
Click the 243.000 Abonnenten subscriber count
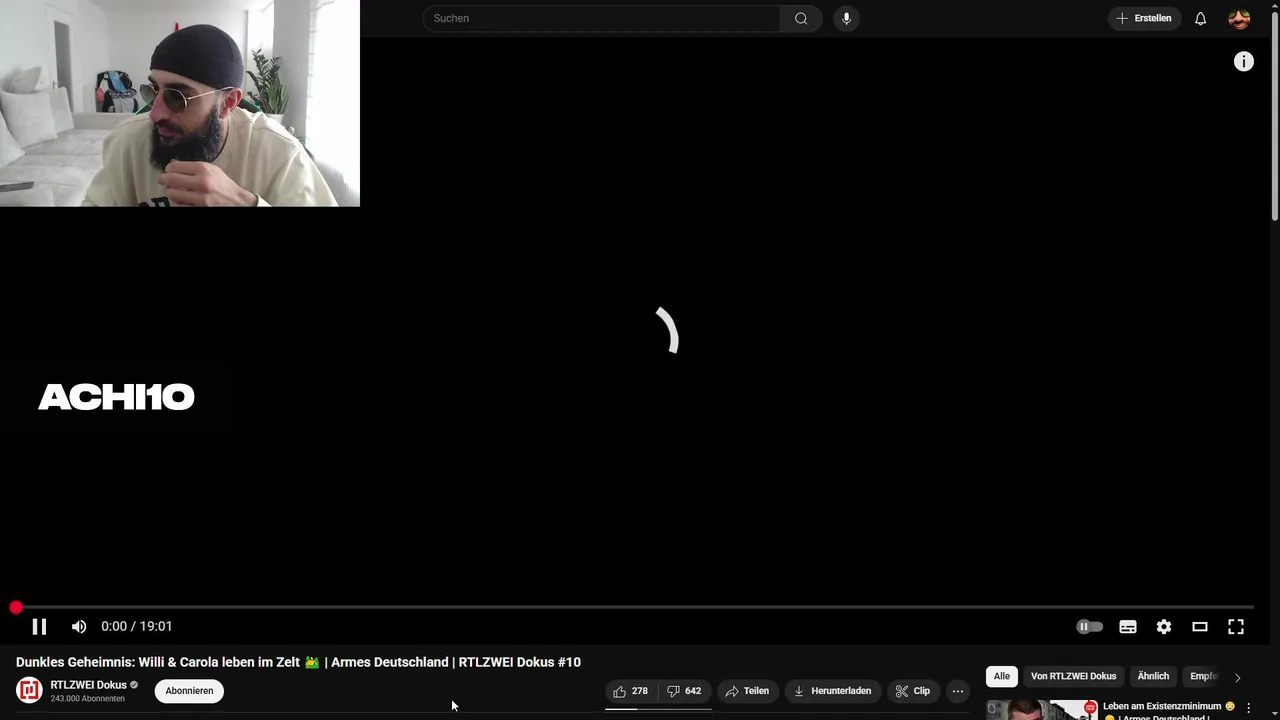pos(88,699)
